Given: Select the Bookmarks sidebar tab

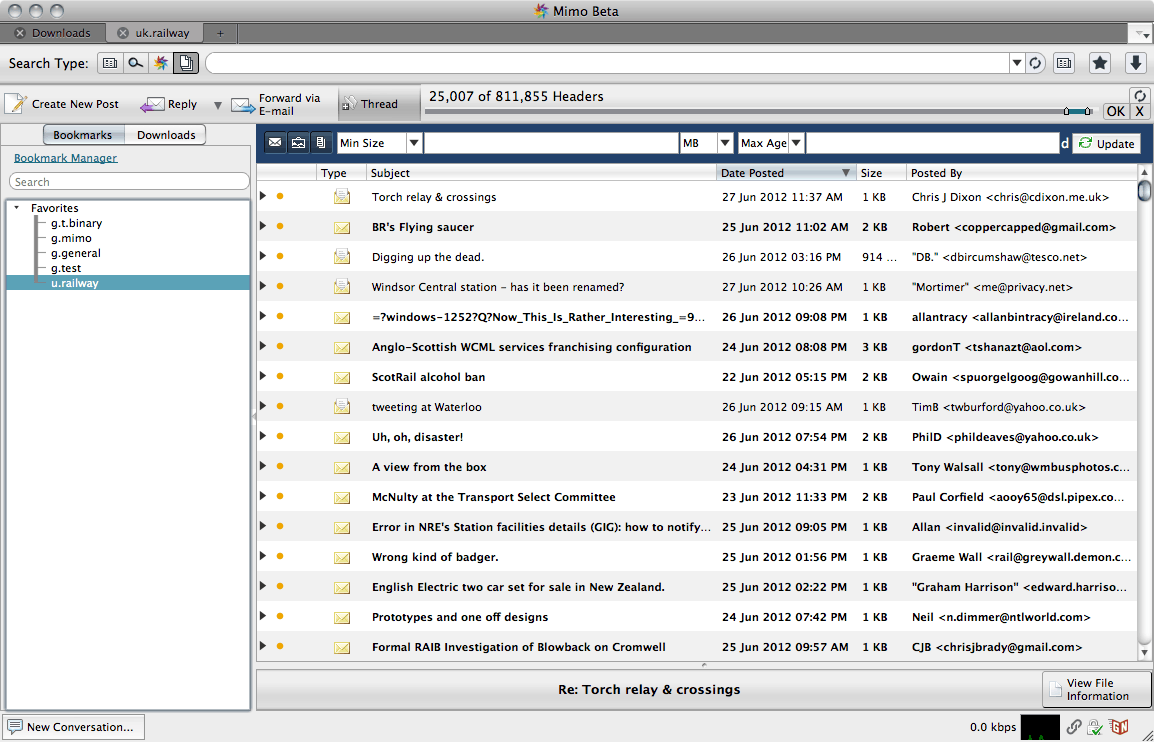Looking at the screenshot, I should point(82,135).
